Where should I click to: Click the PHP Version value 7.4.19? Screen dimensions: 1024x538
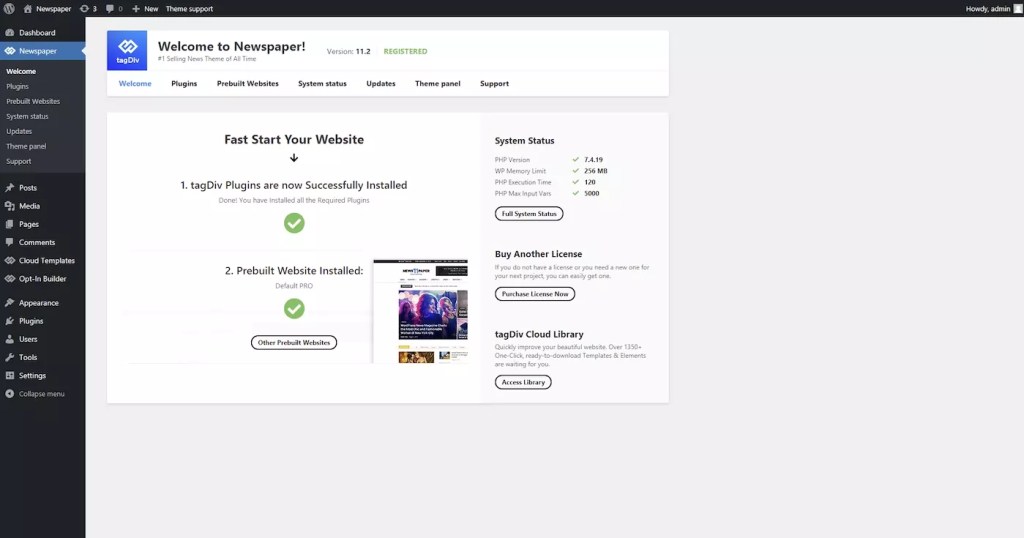click(x=594, y=160)
